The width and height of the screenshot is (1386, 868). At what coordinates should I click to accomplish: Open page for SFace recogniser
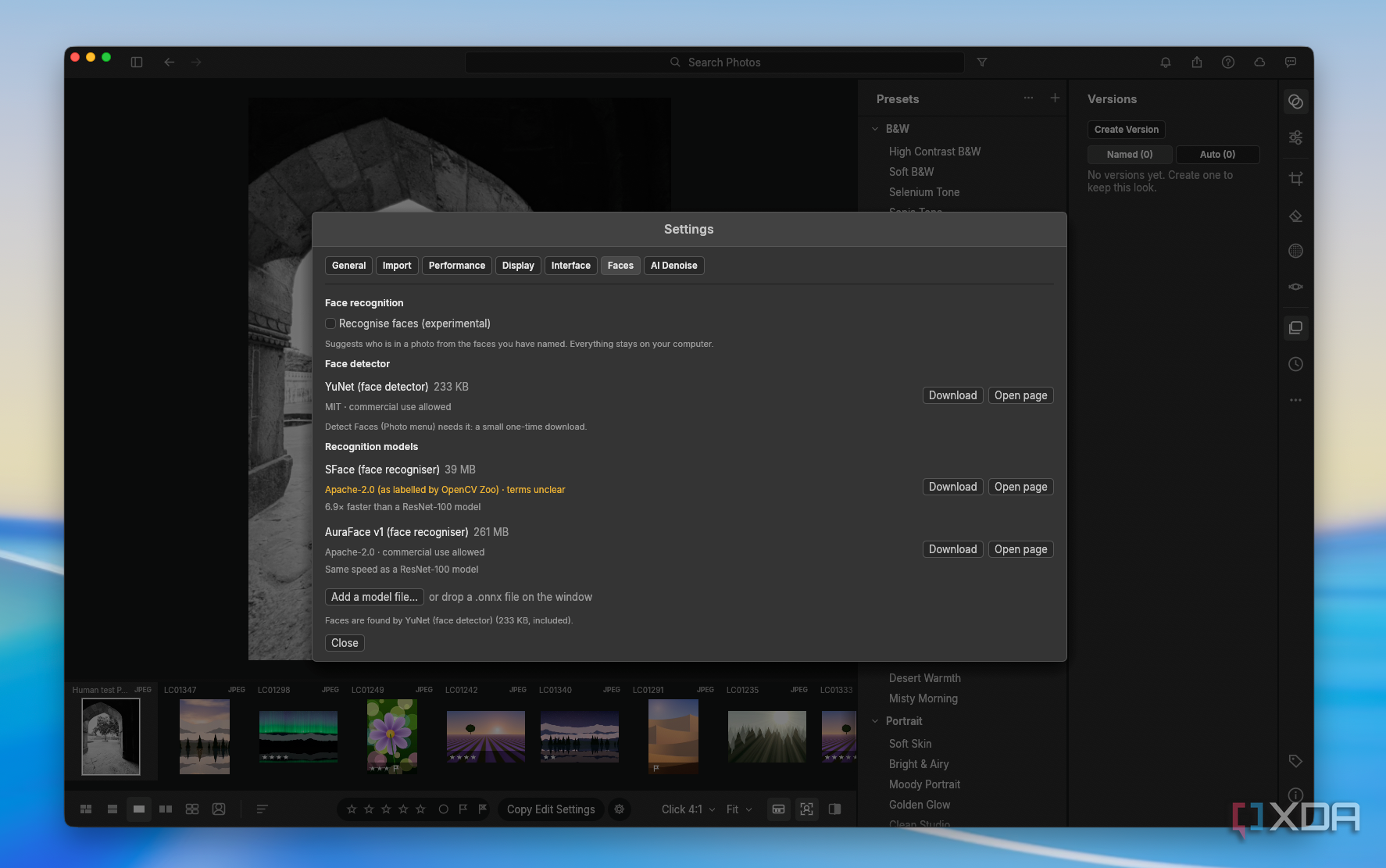click(1020, 487)
